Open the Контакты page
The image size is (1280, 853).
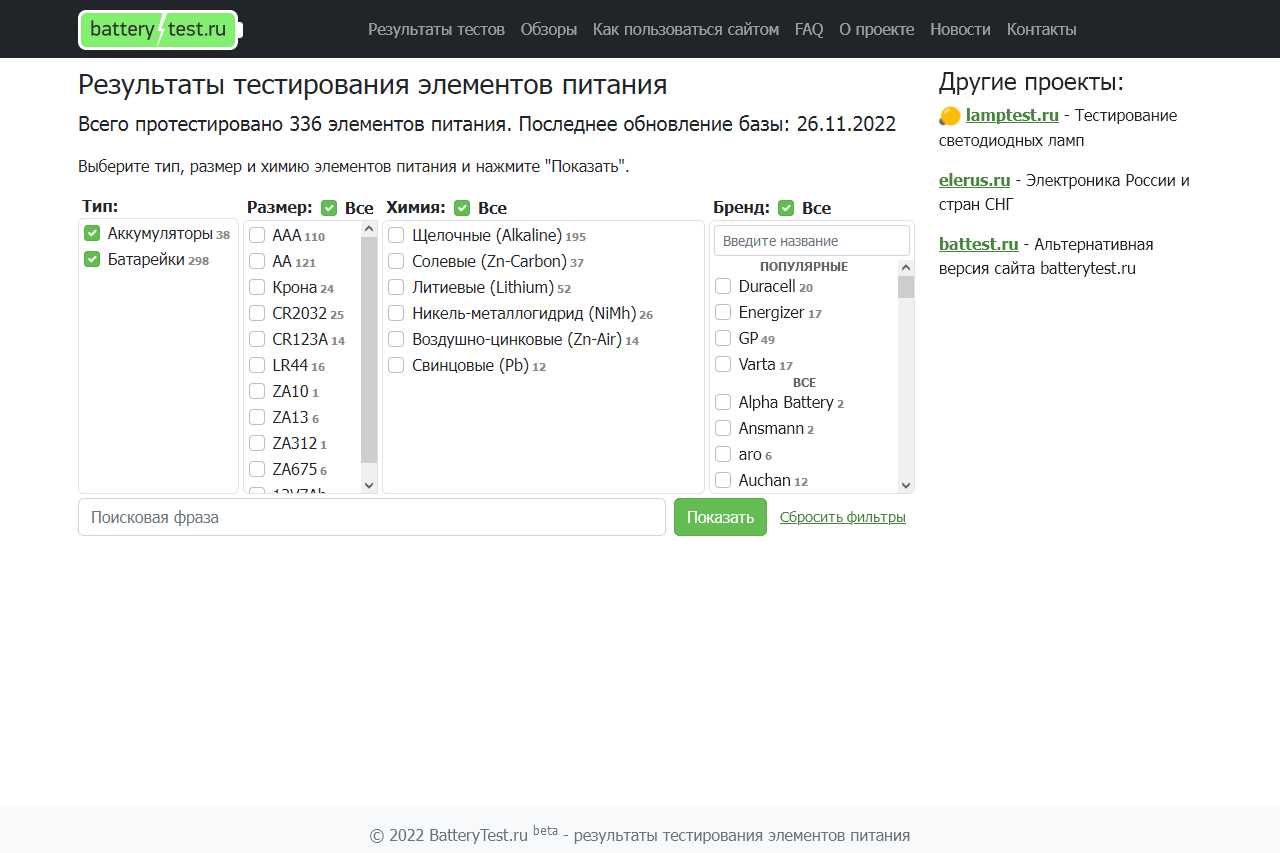coord(1041,29)
